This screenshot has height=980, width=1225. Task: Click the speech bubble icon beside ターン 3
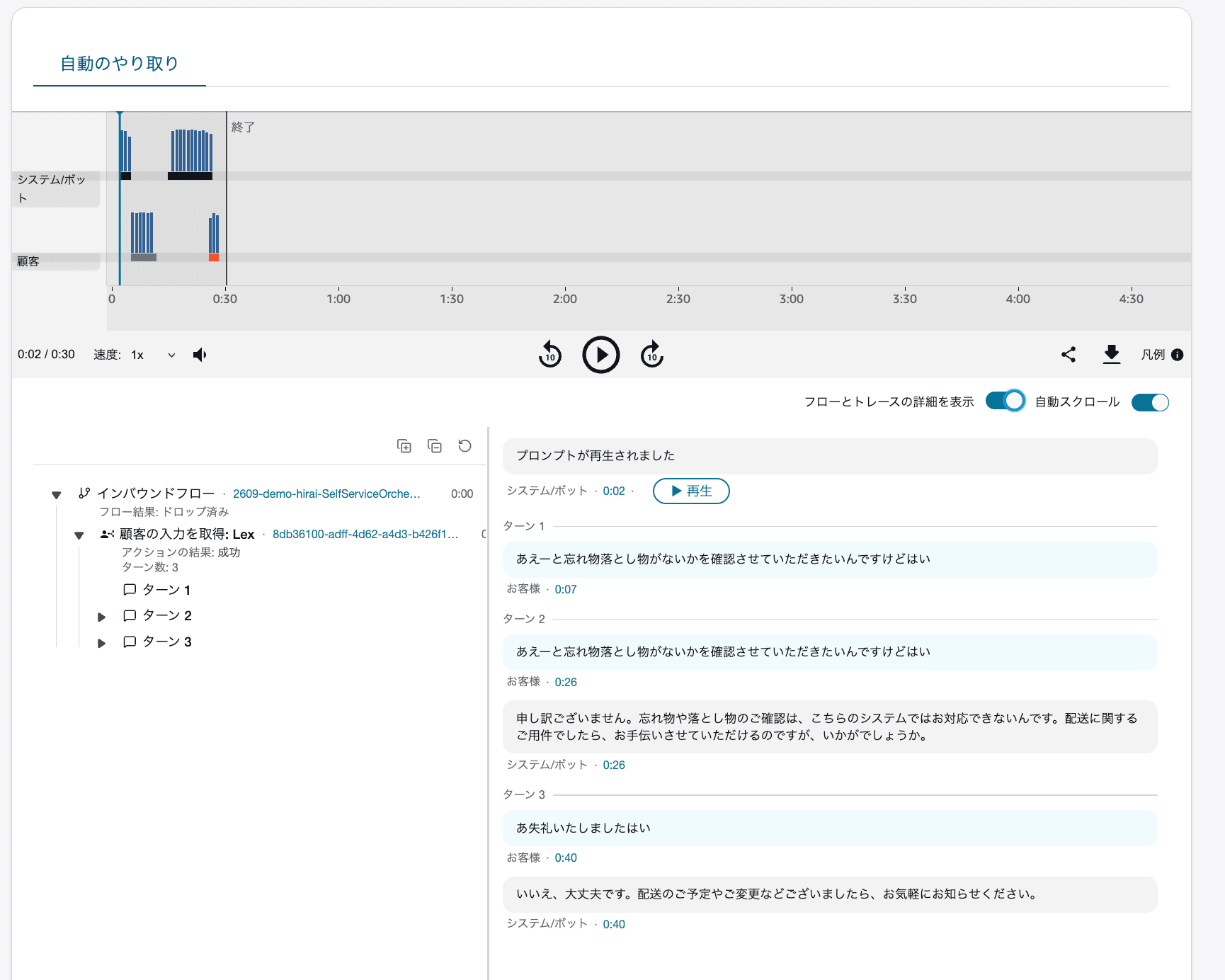tap(130, 642)
